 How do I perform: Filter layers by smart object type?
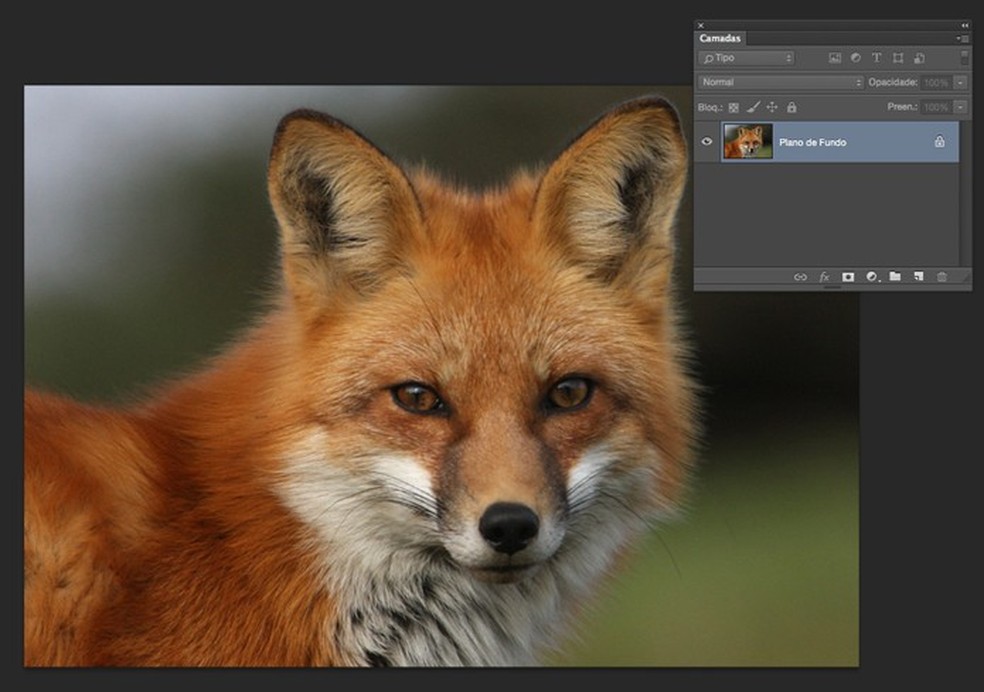click(919, 58)
